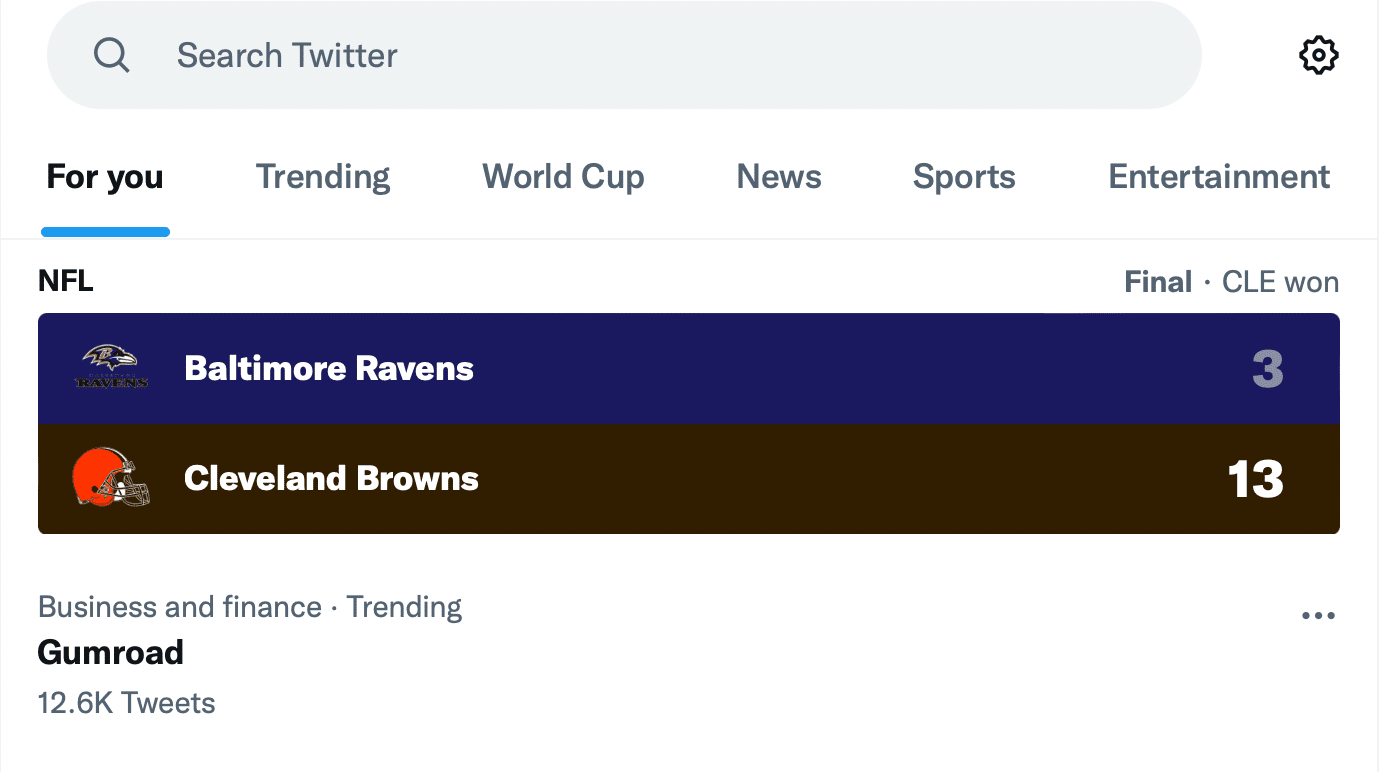
Task: Focus the Search Twitter field
Action: coord(624,55)
